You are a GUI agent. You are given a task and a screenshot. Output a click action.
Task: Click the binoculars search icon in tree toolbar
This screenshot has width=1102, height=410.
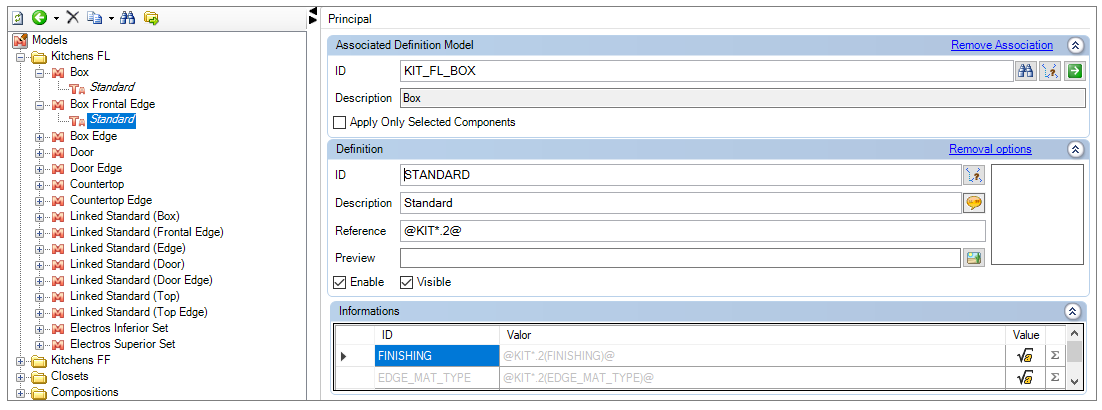[128, 18]
